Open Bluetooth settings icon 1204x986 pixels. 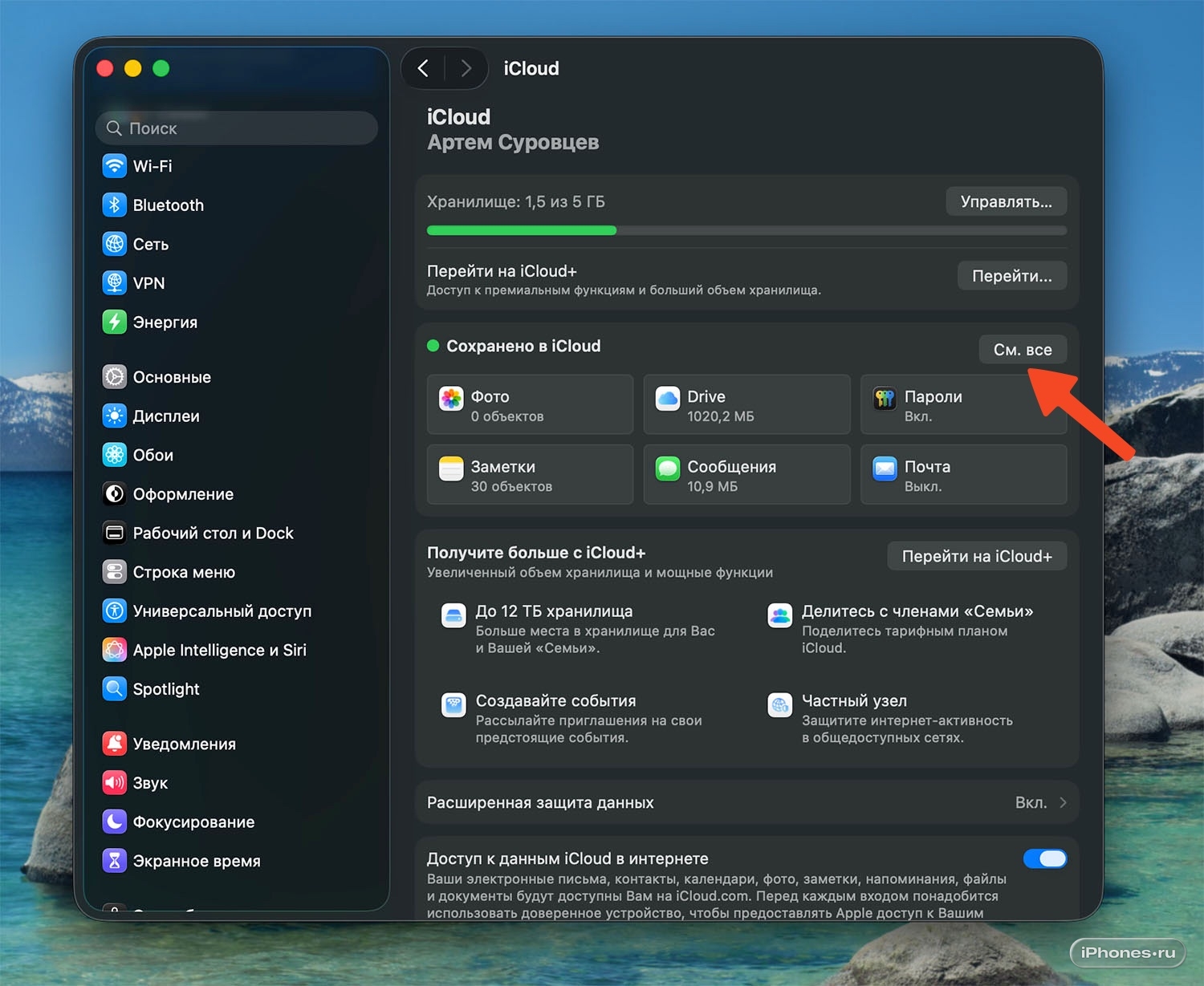pos(115,205)
